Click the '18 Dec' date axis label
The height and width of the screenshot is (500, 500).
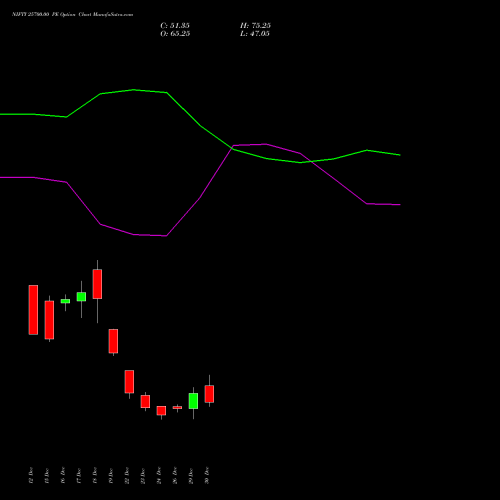[x=95, y=475]
